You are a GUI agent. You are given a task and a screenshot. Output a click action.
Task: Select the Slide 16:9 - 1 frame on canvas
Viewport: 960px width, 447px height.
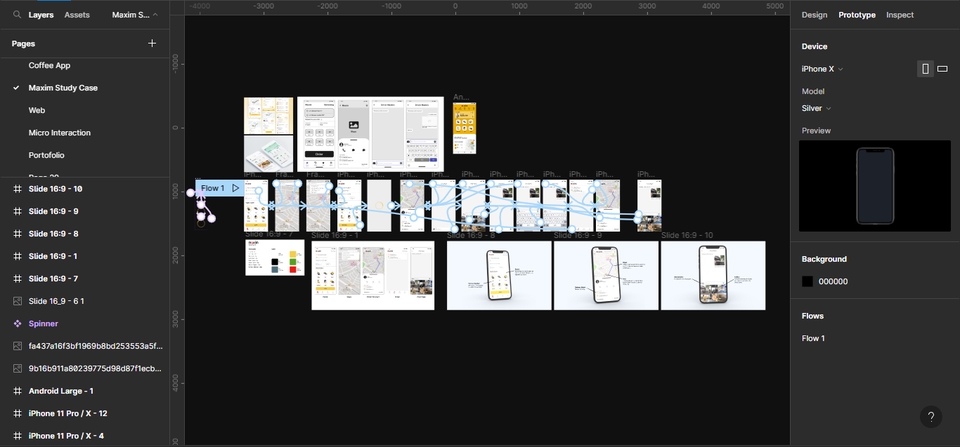coord(373,275)
